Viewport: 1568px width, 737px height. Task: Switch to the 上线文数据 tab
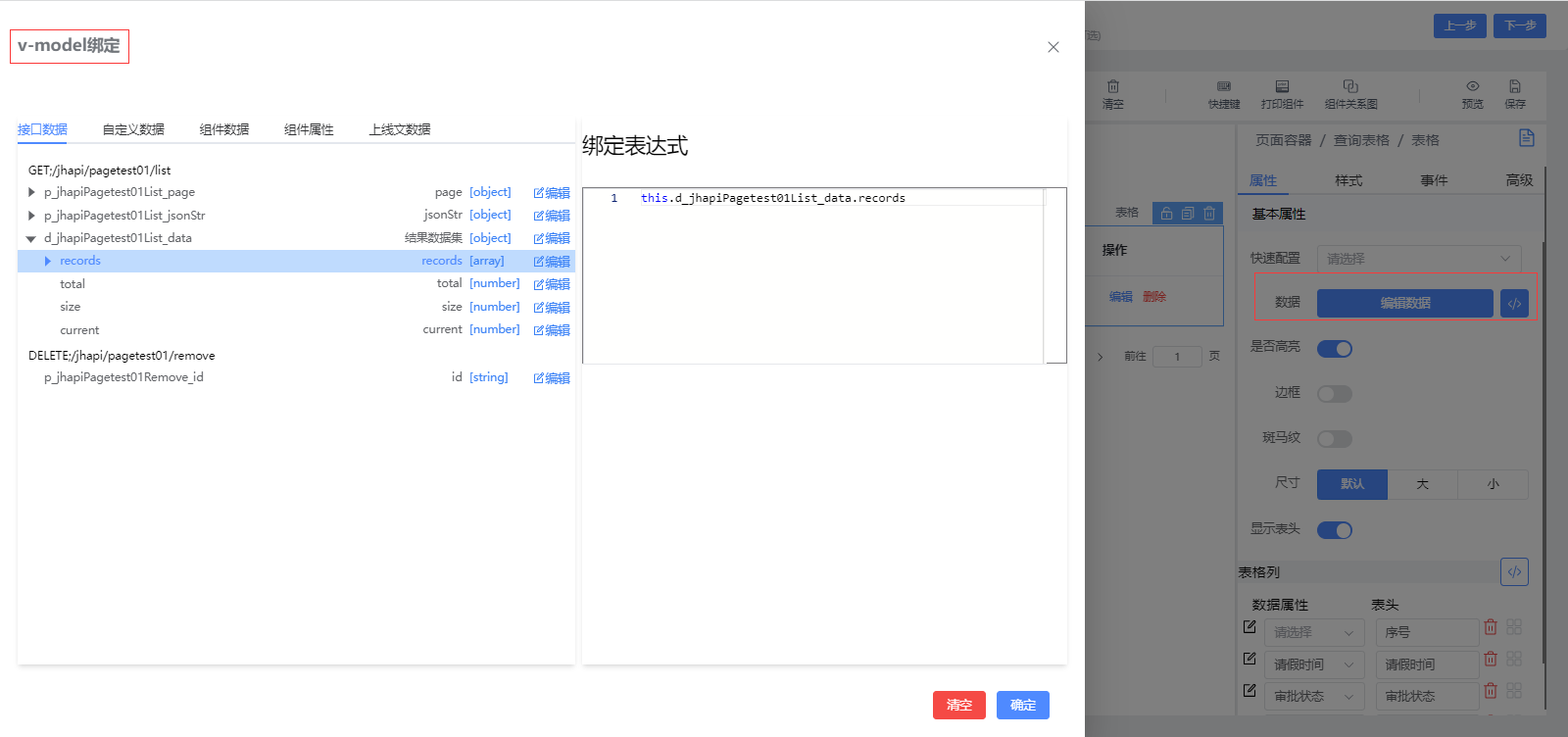pyautogui.click(x=400, y=129)
